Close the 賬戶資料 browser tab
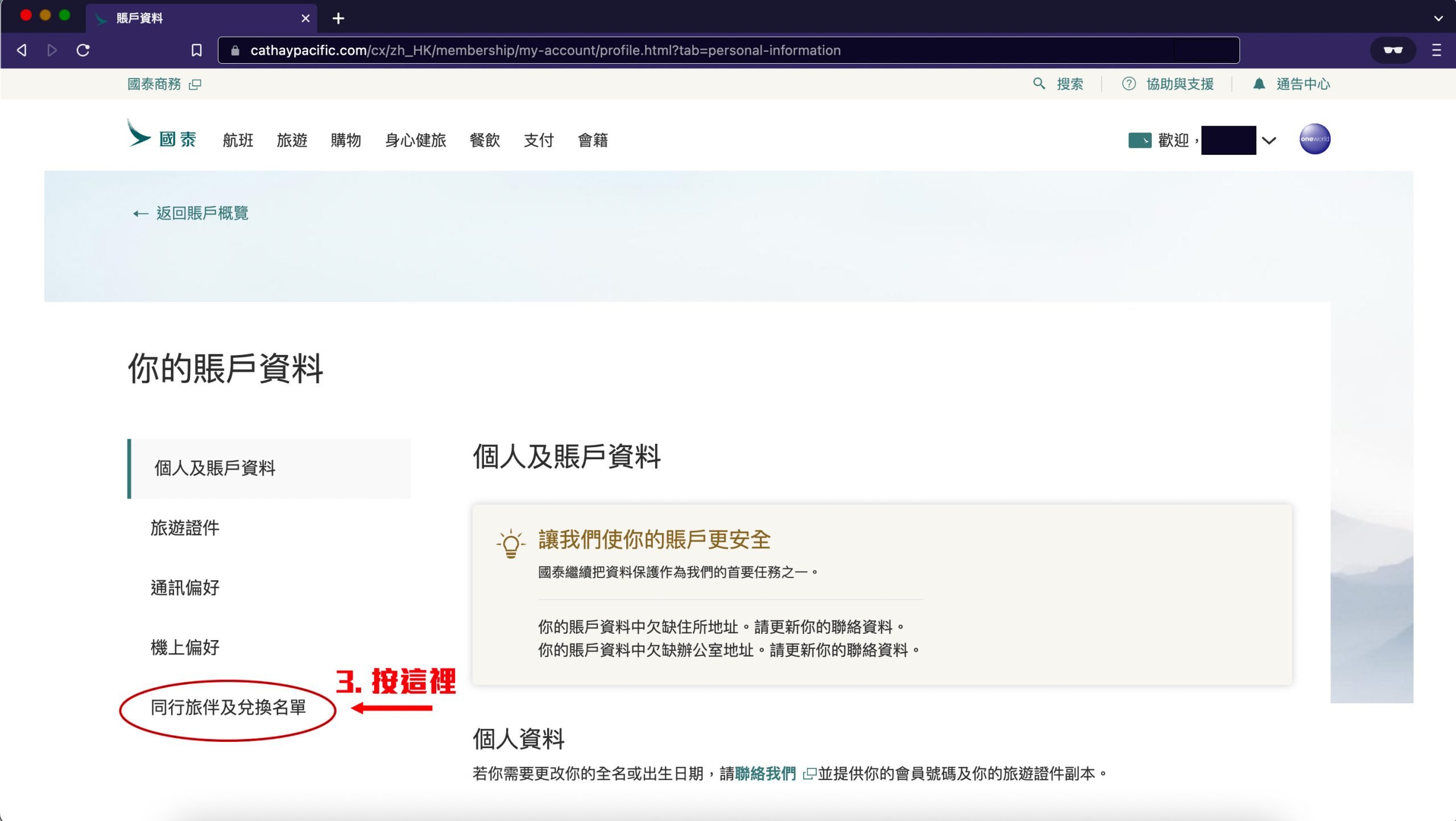The height and width of the screenshot is (821, 1456). coord(305,18)
